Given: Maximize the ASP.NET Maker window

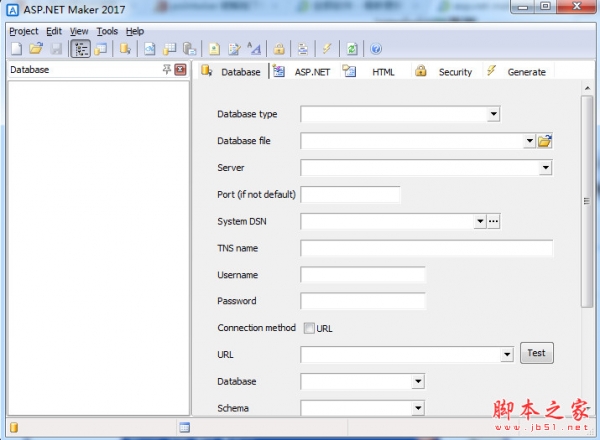Looking at the screenshot, I should (545, 7).
